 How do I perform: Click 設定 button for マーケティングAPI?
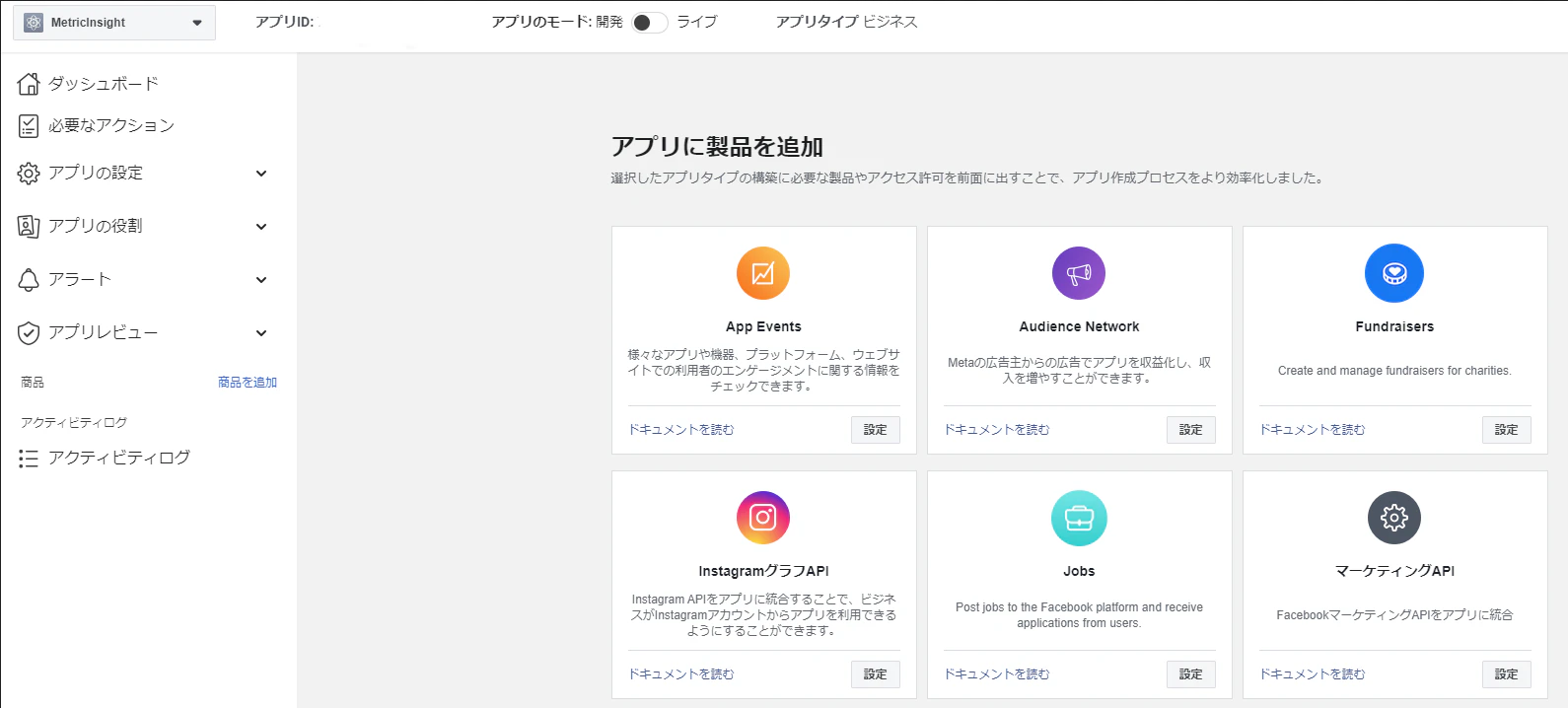(1507, 674)
